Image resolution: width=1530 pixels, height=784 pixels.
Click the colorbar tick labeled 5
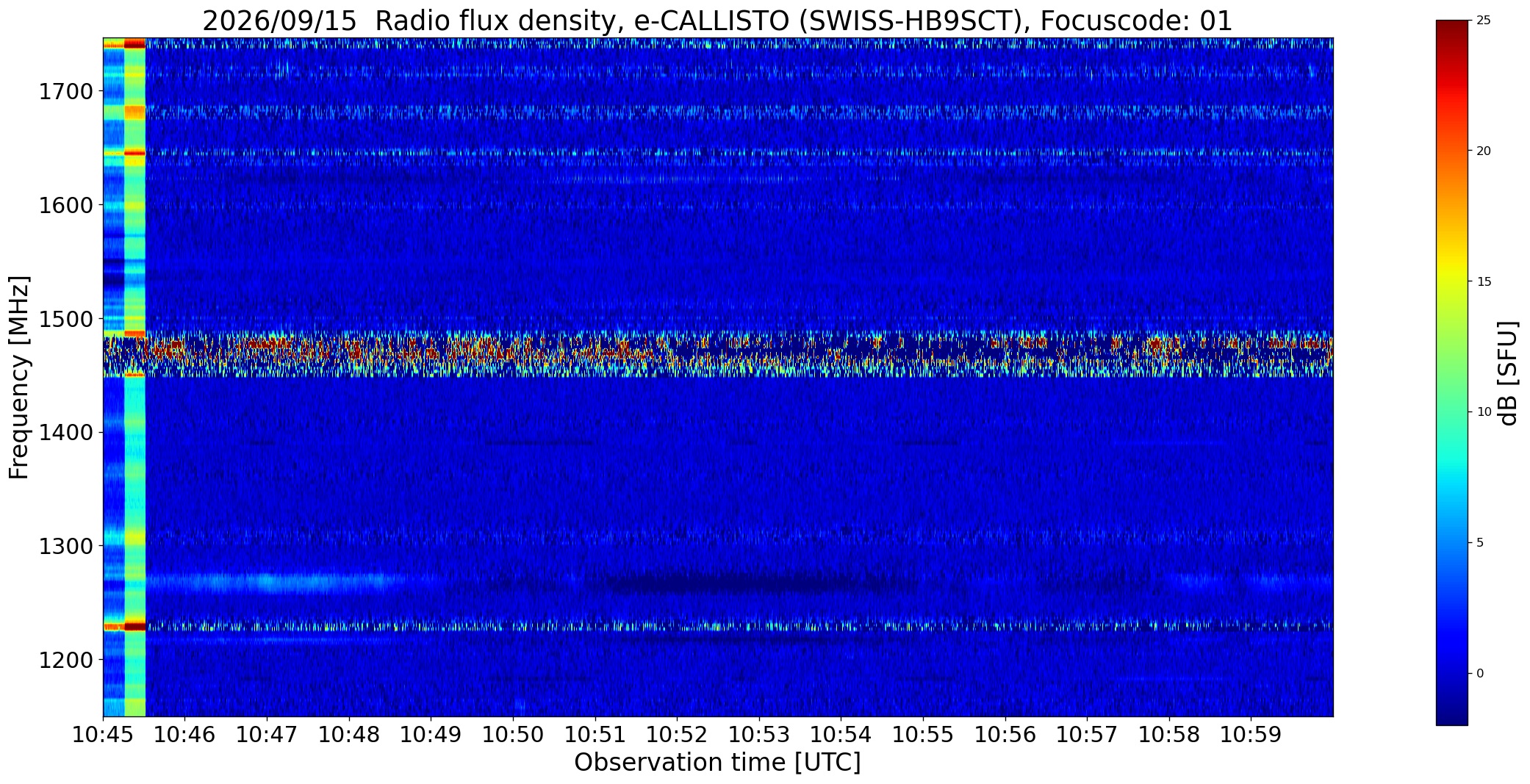point(1480,543)
